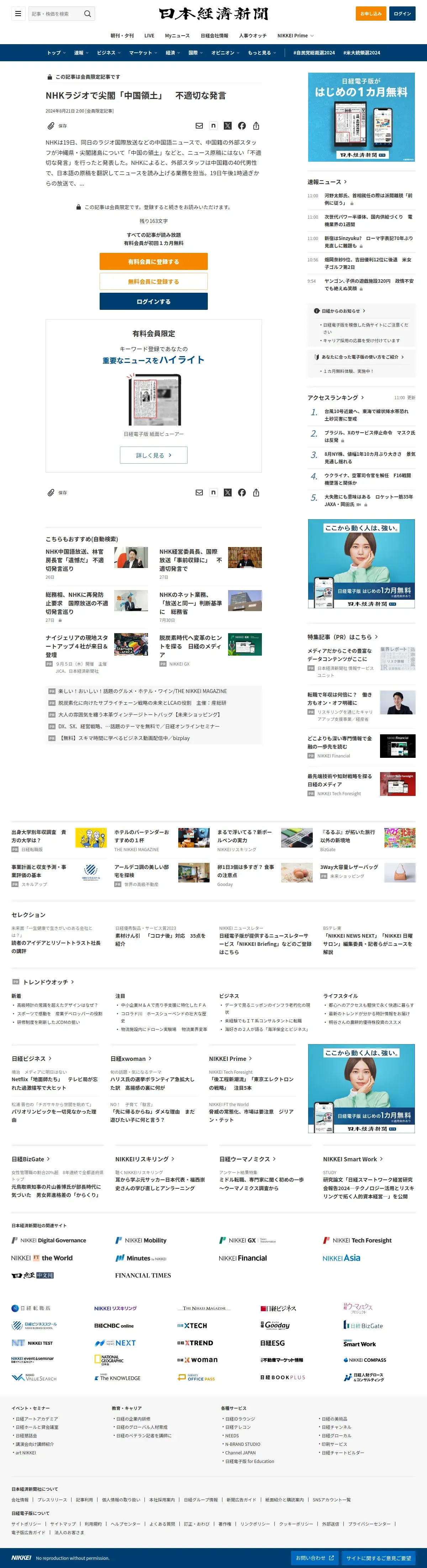Open NIKKEI Prime dropdown in top menu
Screen dimensions: 427x1568
[296, 35]
